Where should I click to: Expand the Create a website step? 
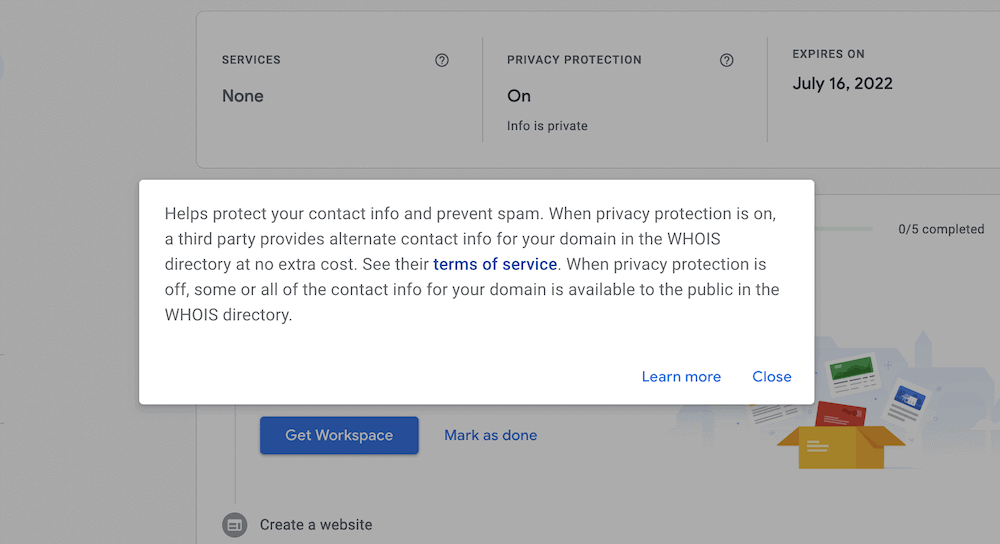pyautogui.click(x=316, y=524)
